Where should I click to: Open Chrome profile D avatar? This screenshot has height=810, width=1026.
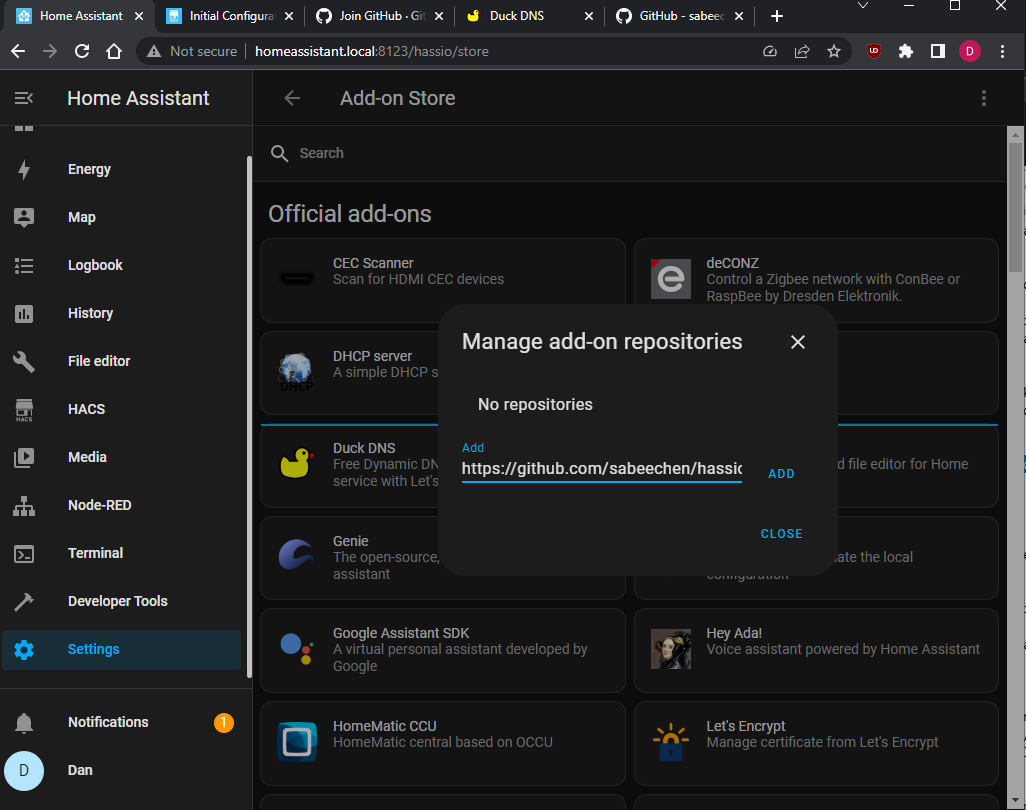970,51
